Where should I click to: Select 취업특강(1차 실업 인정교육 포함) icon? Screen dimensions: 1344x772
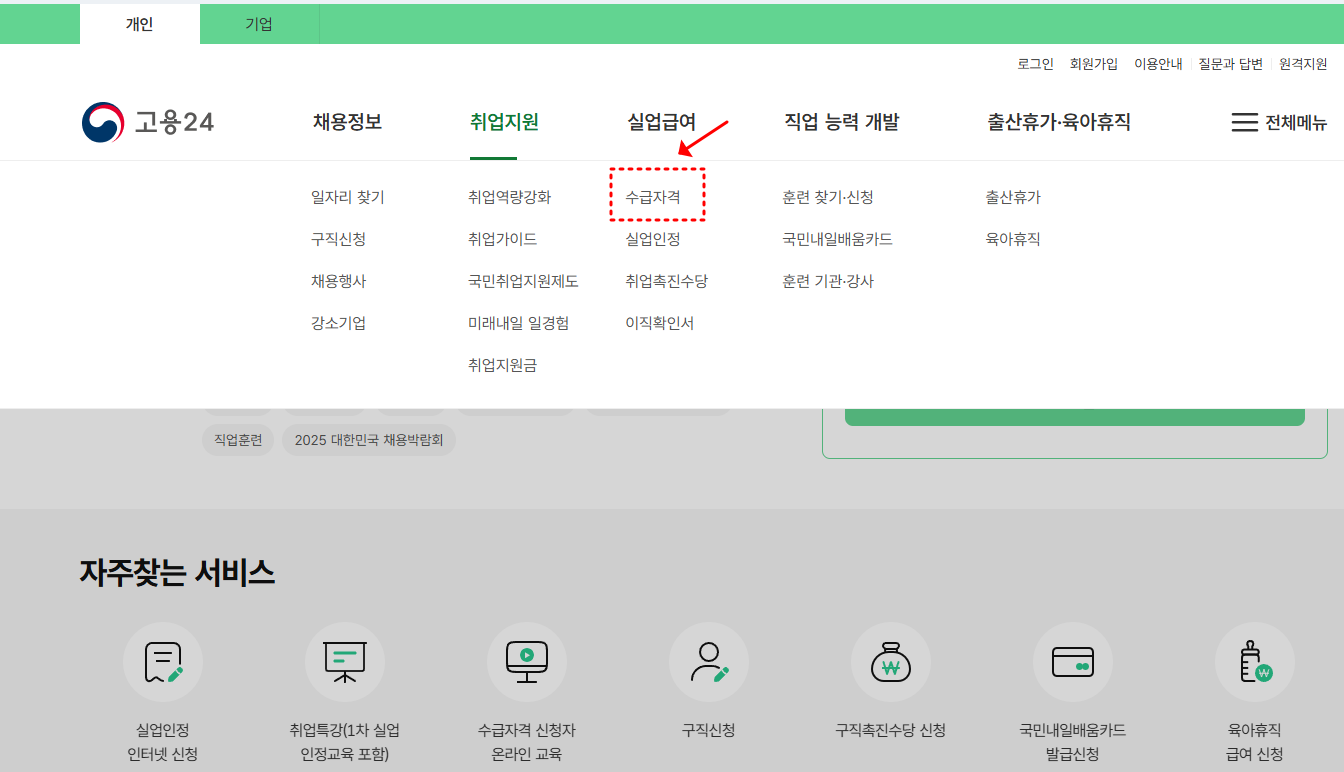point(344,661)
